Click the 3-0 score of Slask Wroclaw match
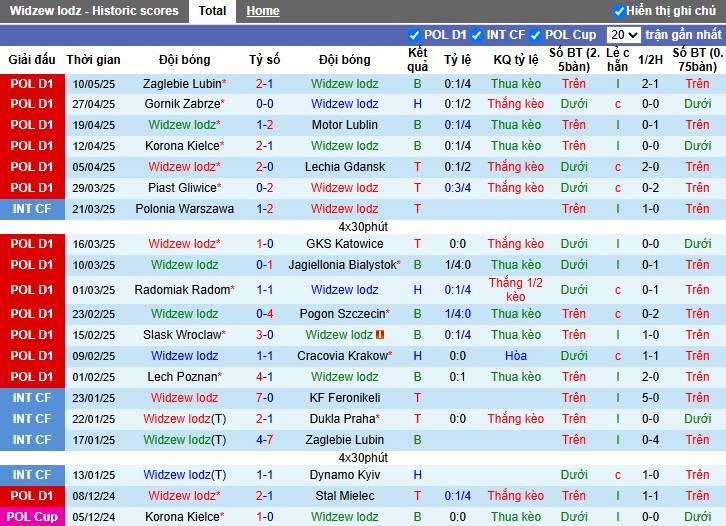The image size is (726, 526). (x=264, y=334)
